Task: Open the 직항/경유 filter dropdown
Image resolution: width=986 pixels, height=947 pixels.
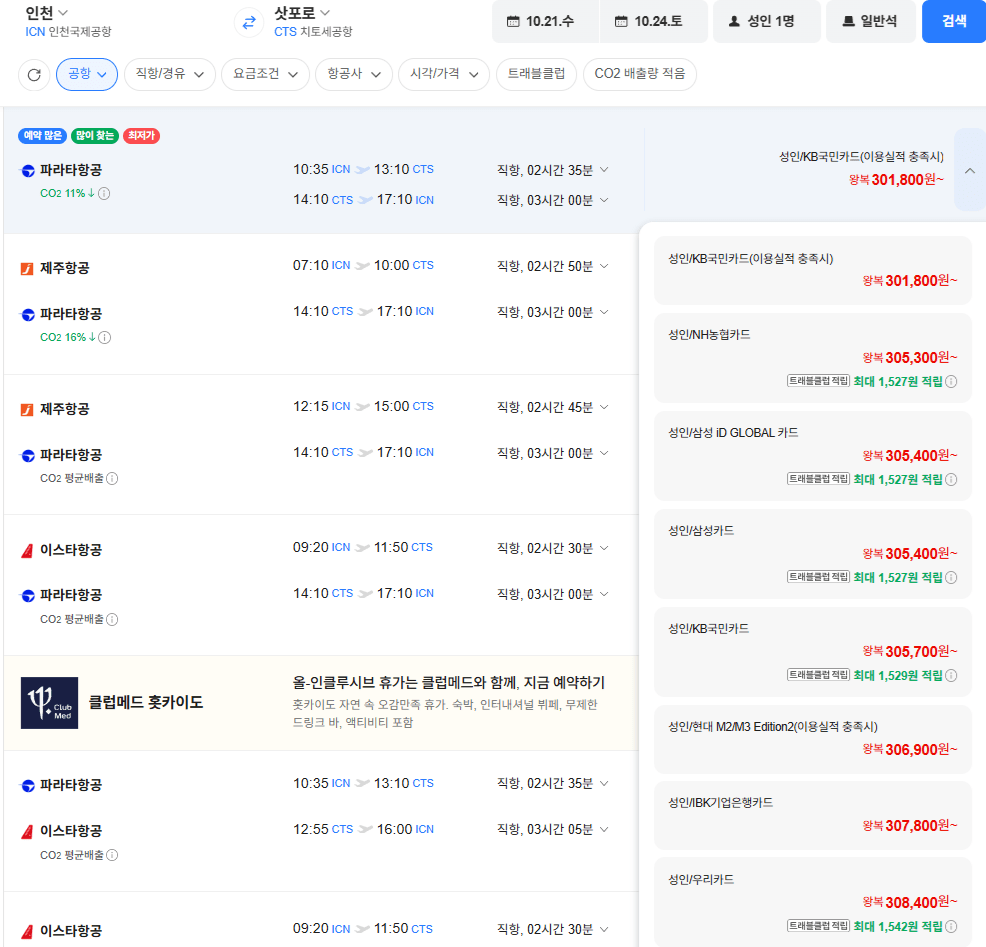Action: pyautogui.click(x=170, y=74)
